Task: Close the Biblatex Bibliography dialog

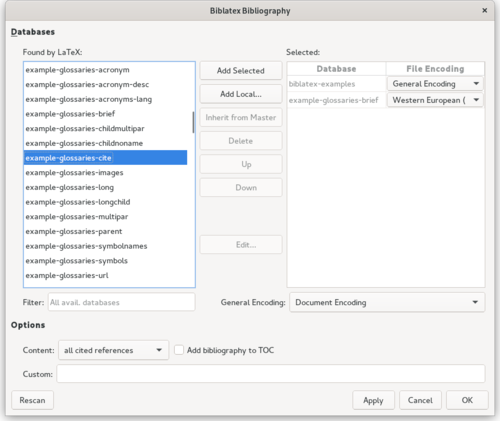Action: coord(484,11)
